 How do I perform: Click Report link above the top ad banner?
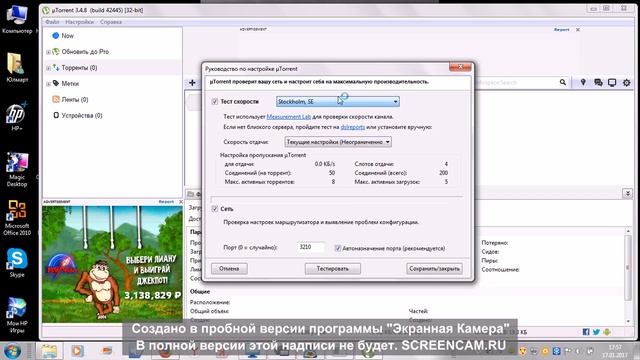point(561,30)
